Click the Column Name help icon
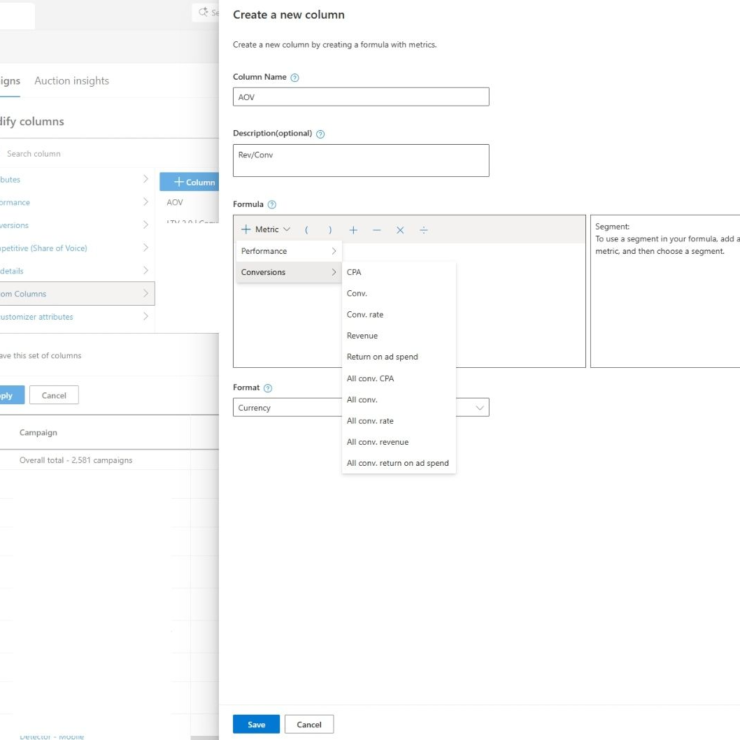Image resolution: width=740 pixels, height=740 pixels. click(x=294, y=77)
